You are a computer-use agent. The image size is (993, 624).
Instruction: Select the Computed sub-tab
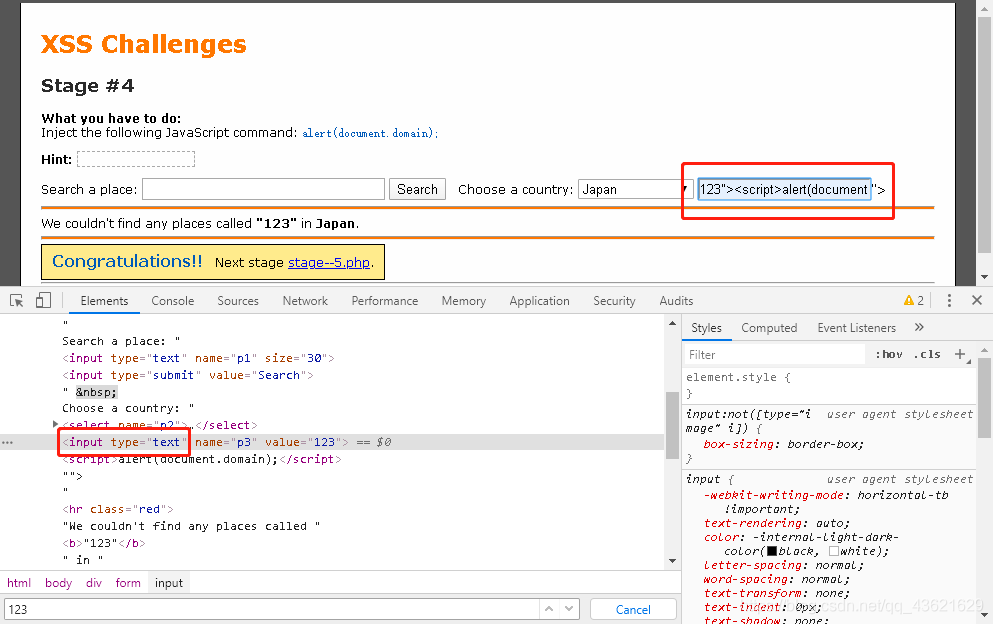pyautogui.click(x=769, y=328)
